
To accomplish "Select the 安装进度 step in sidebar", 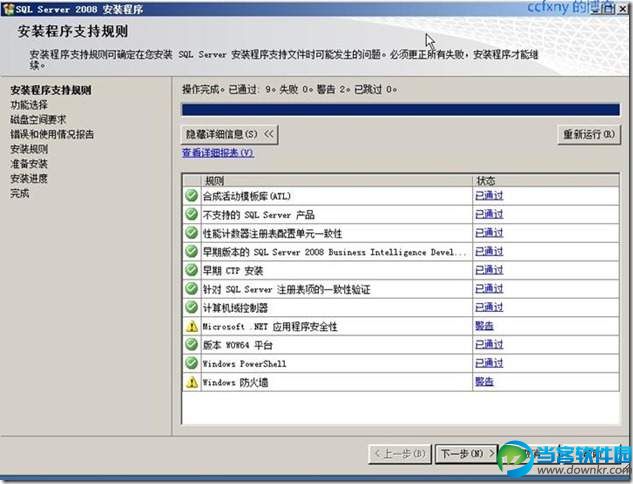I will pos(29,178).
